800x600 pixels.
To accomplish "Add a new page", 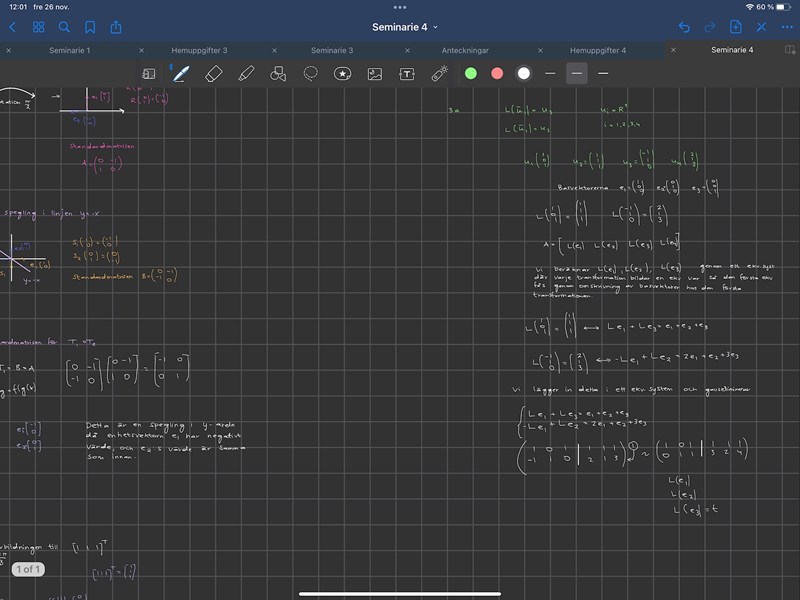I will pos(736,27).
